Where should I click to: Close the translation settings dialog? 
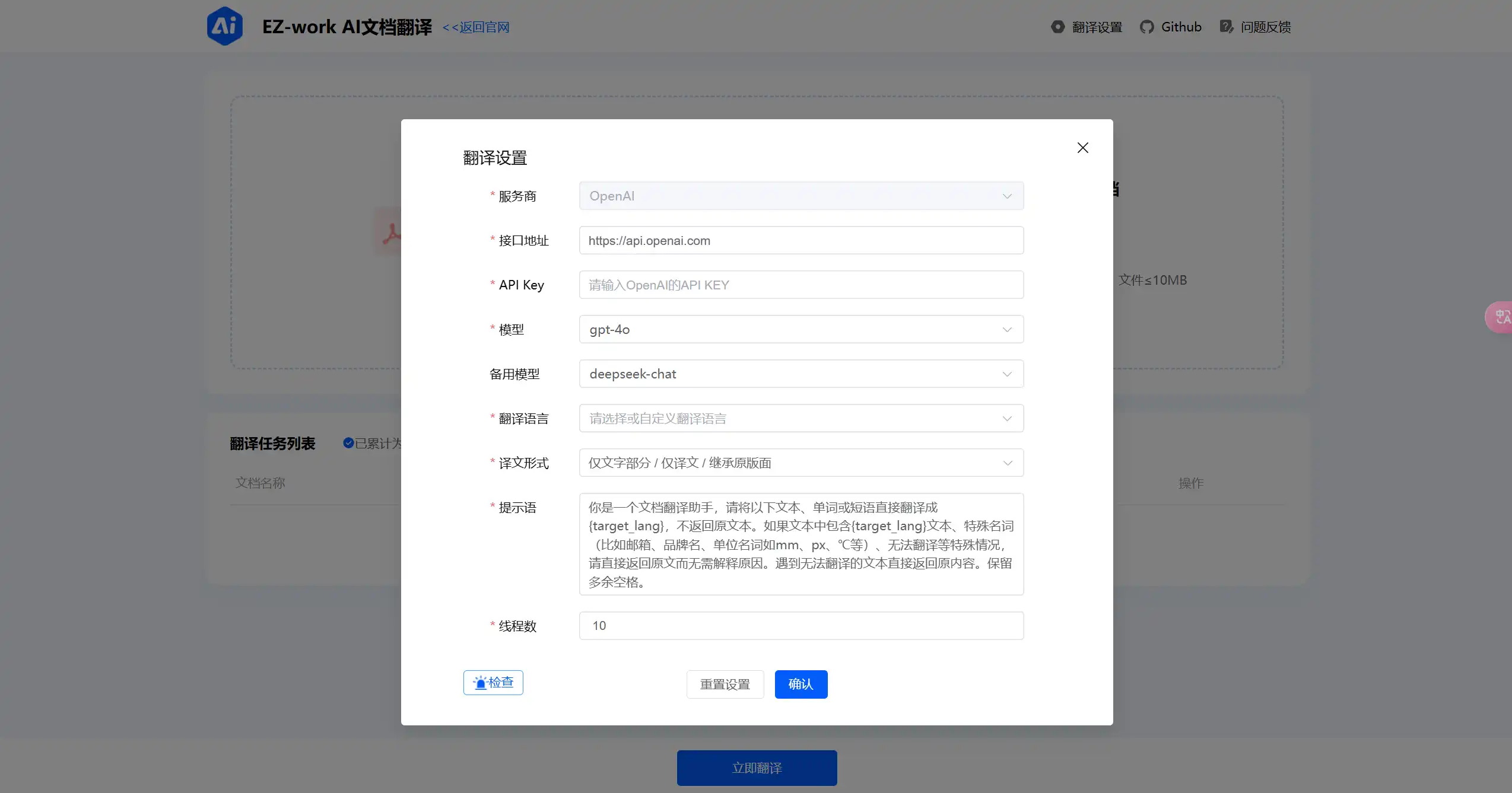click(1082, 148)
